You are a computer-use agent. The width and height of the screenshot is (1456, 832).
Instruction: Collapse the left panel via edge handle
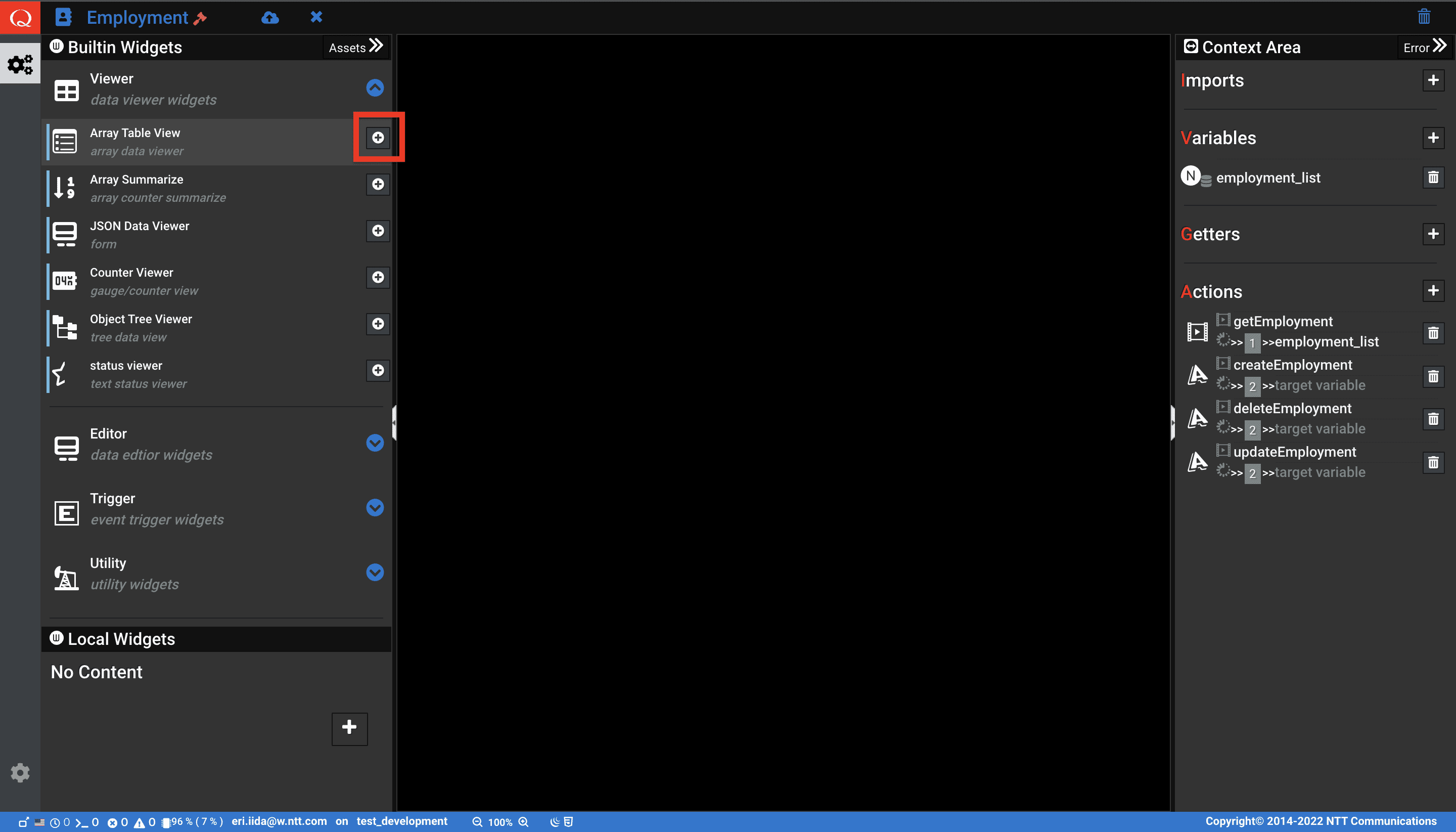(x=394, y=423)
